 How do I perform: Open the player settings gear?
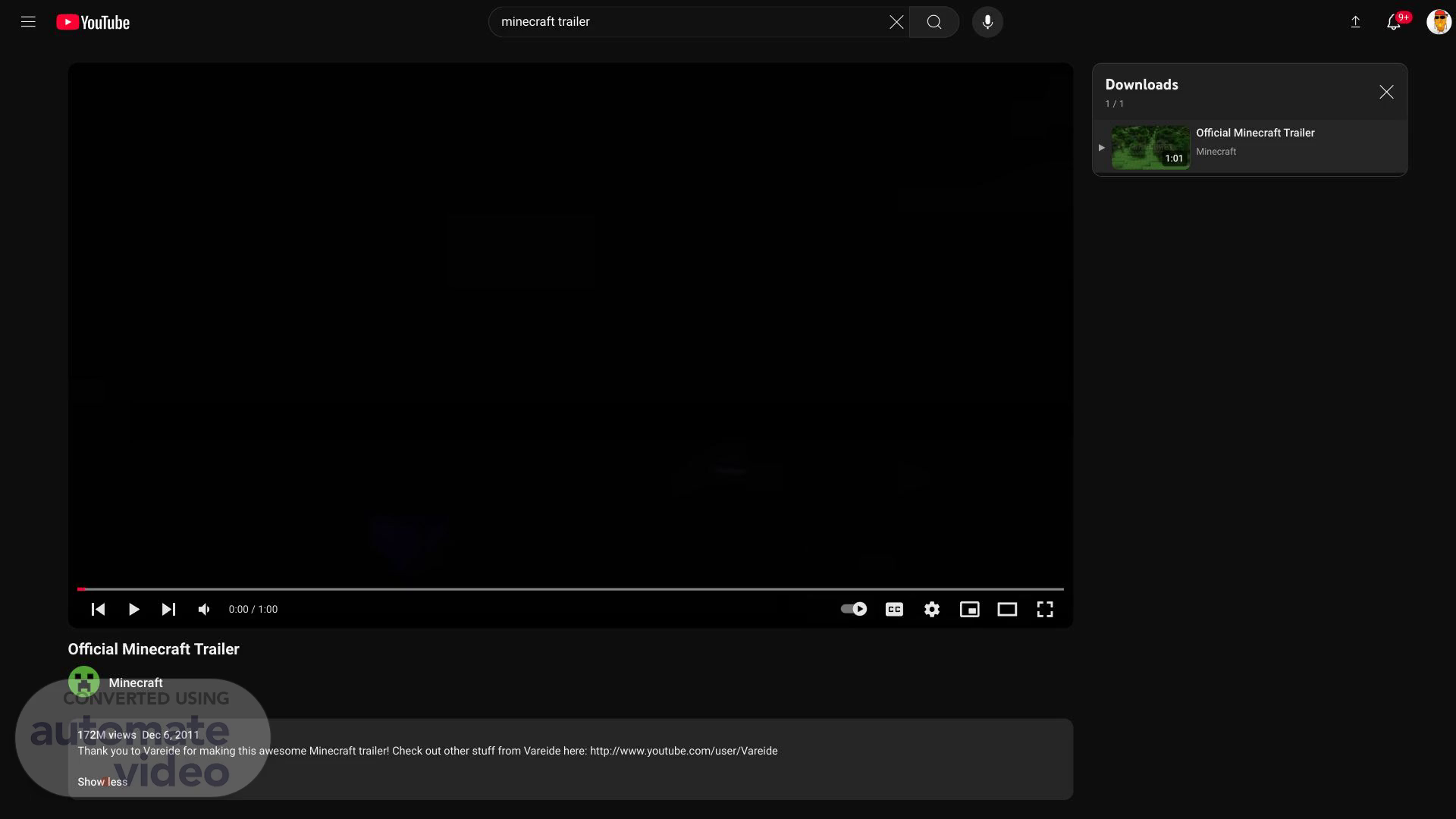click(932, 609)
